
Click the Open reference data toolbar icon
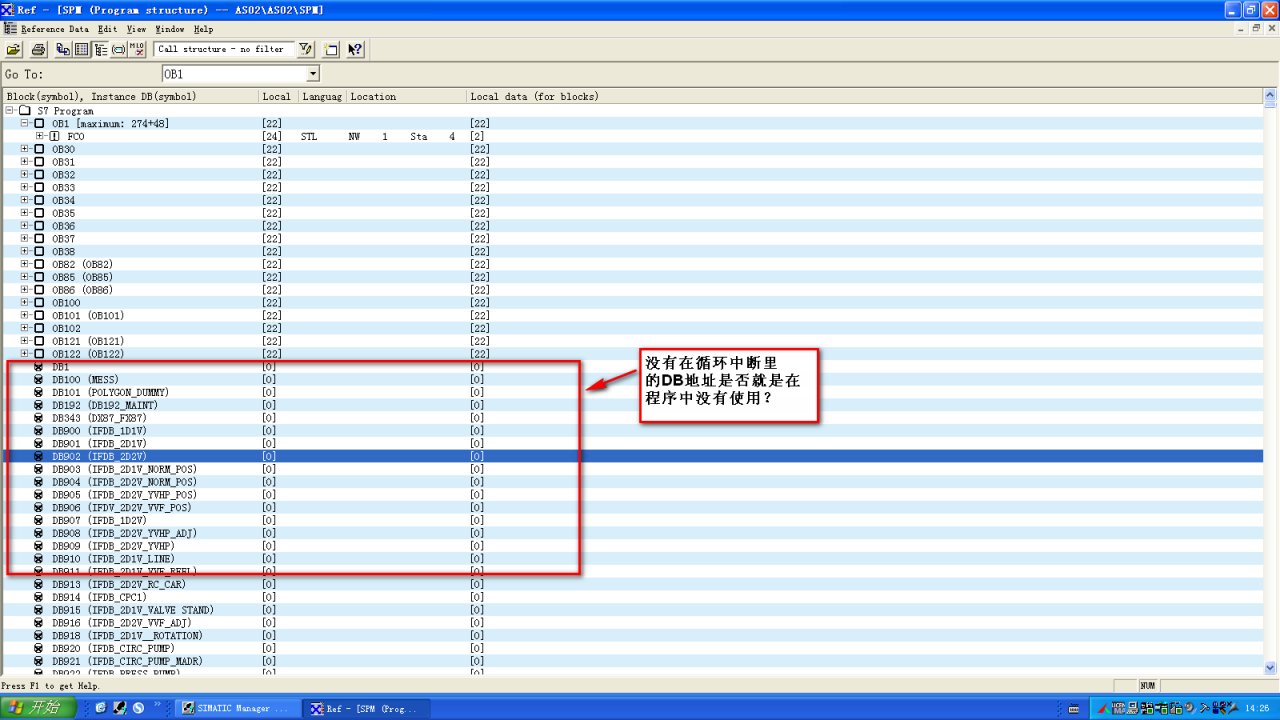(14, 49)
